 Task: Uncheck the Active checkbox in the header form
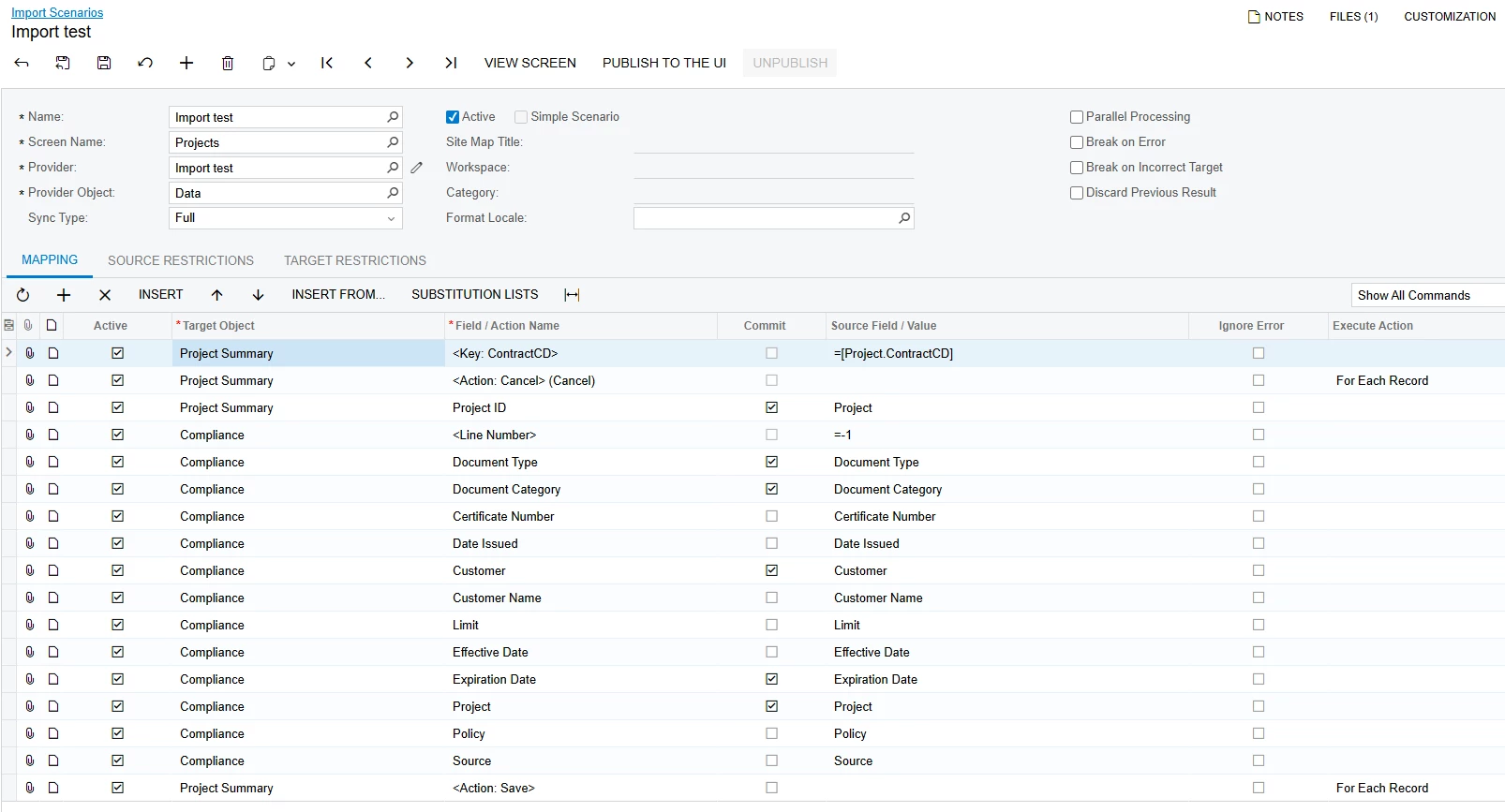click(453, 117)
